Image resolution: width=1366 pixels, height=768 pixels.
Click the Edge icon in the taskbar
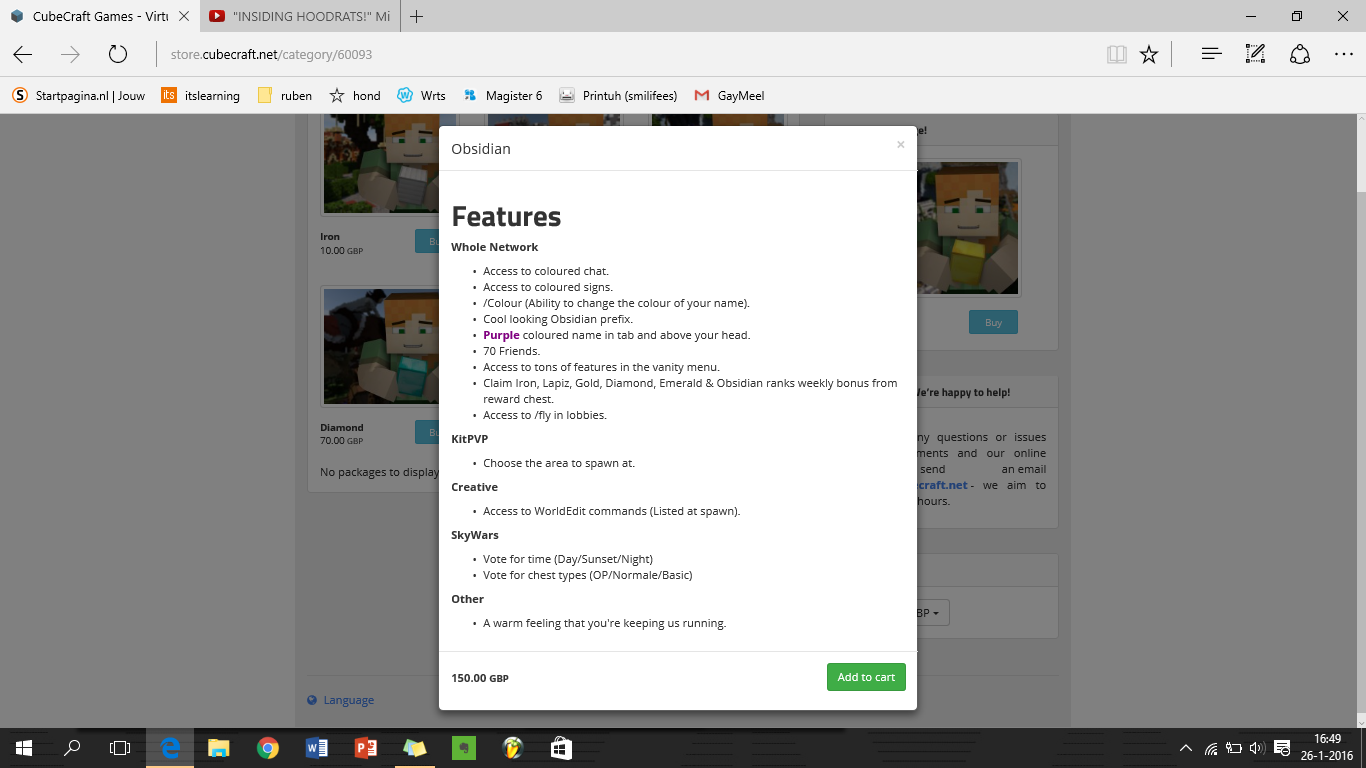[x=170, y=748]
